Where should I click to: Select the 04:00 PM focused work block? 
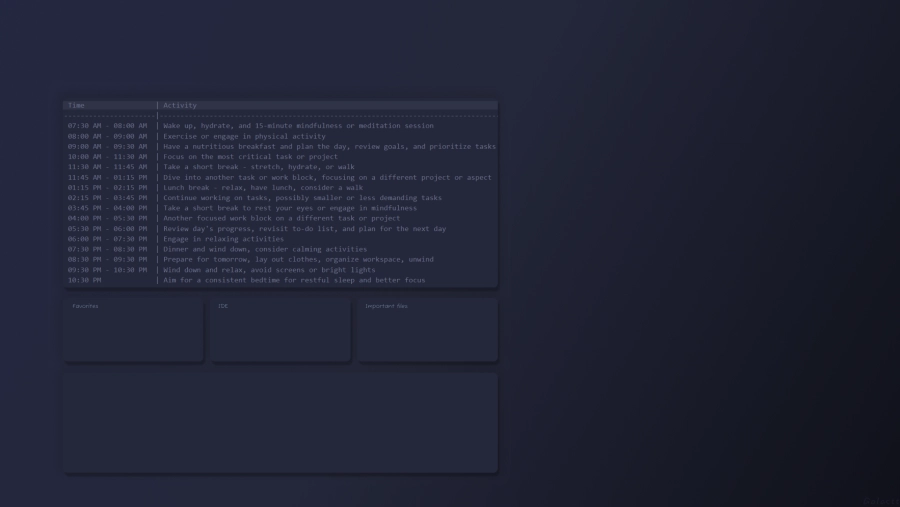click(281, 218)
